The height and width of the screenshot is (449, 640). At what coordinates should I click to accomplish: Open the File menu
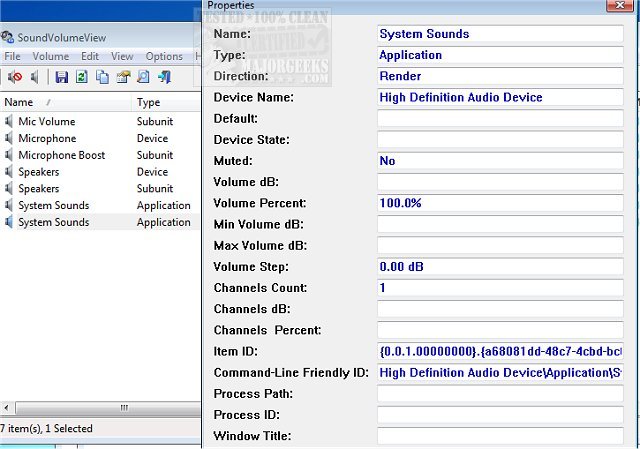(x=14, y=56)
